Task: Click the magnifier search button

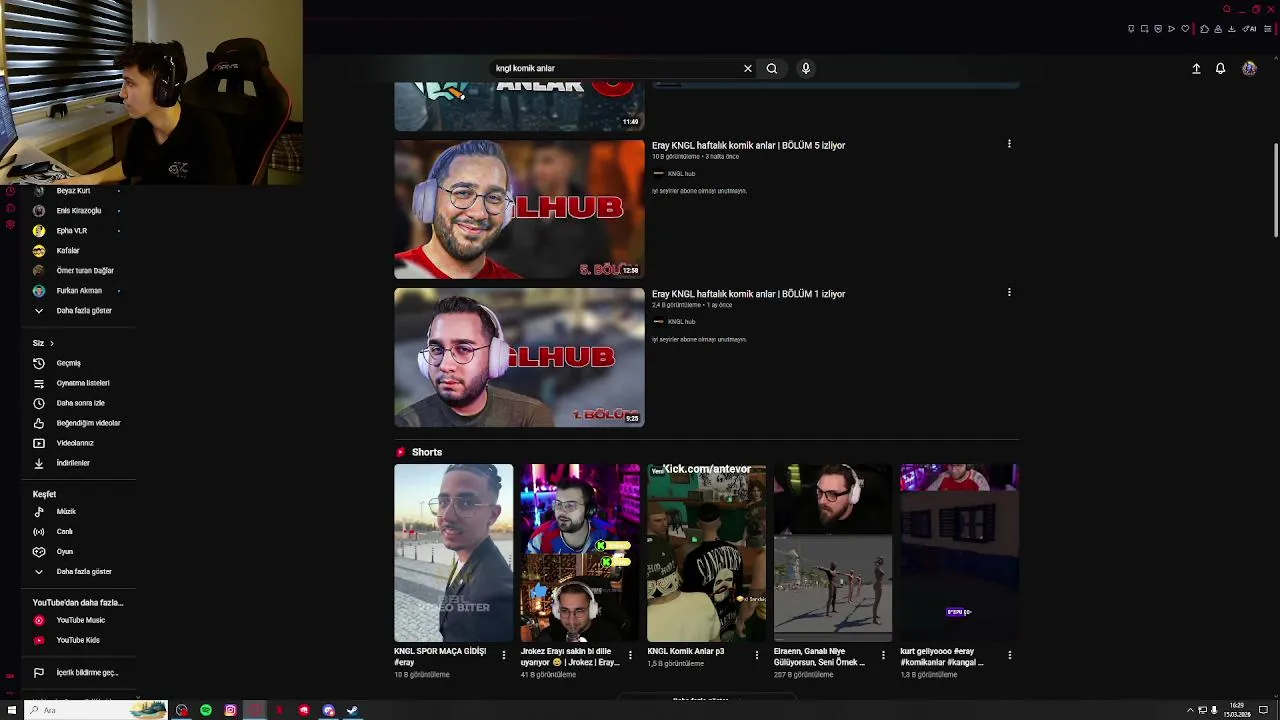Action: pyautogui.click(x=771, y=68)
